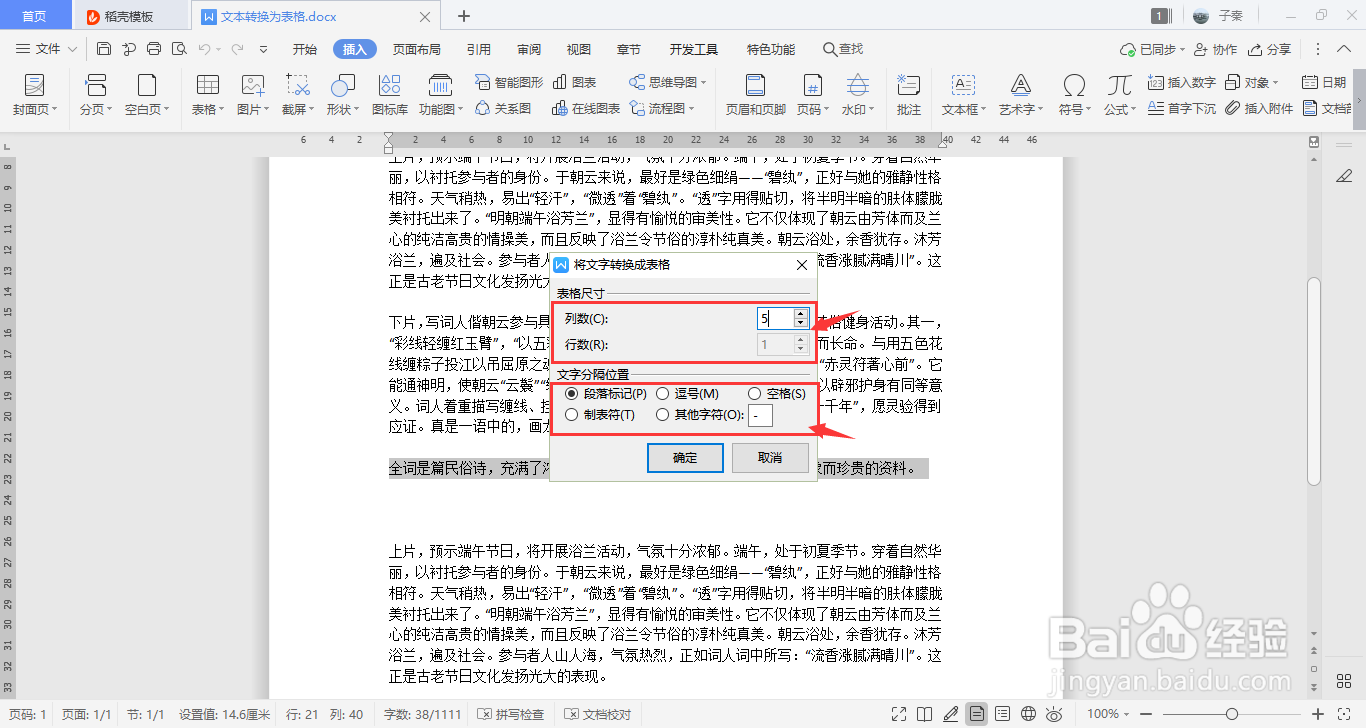Switch to the Start (开始) ribbon tab

coord(305,49)
